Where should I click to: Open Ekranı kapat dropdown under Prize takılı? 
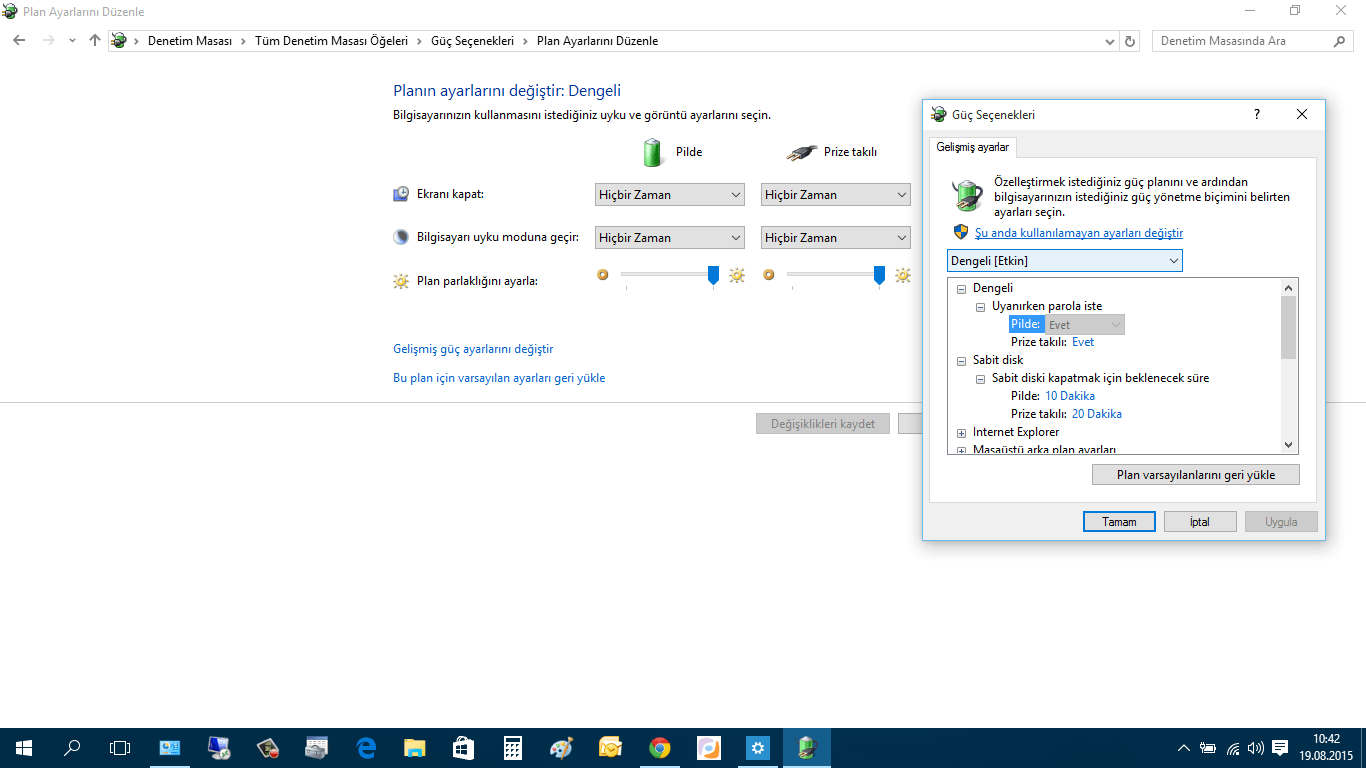click(x=835, y=195)
